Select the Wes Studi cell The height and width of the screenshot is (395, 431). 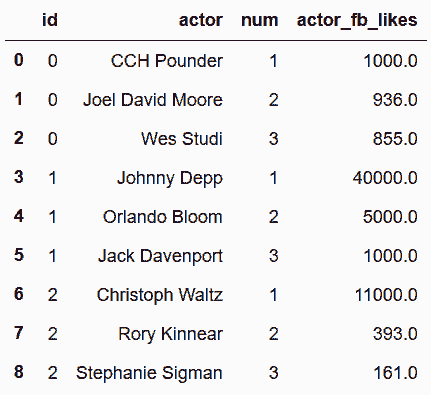(182, 139)
